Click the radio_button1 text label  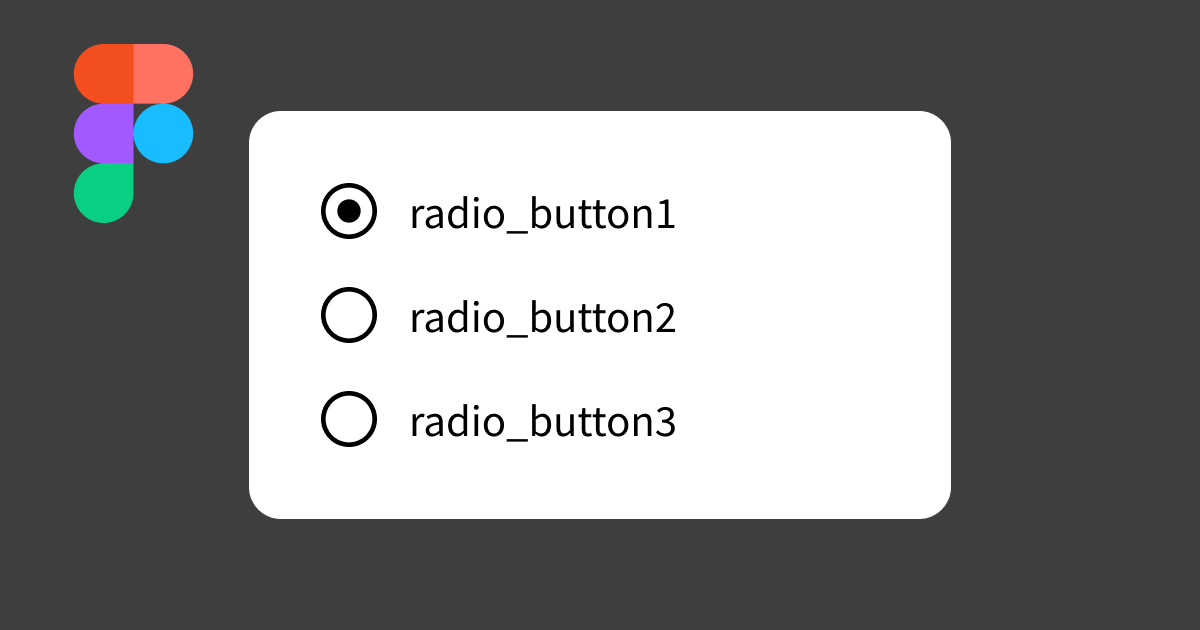(x=542, y=215)
